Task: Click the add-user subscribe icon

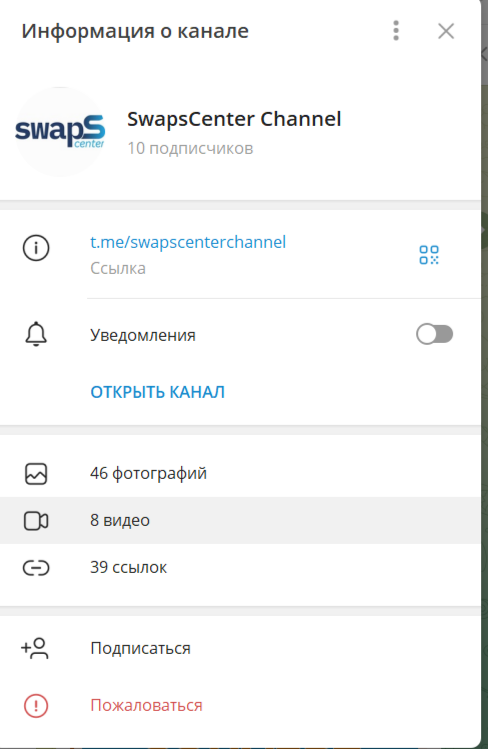Action: (x=34, y=648)
